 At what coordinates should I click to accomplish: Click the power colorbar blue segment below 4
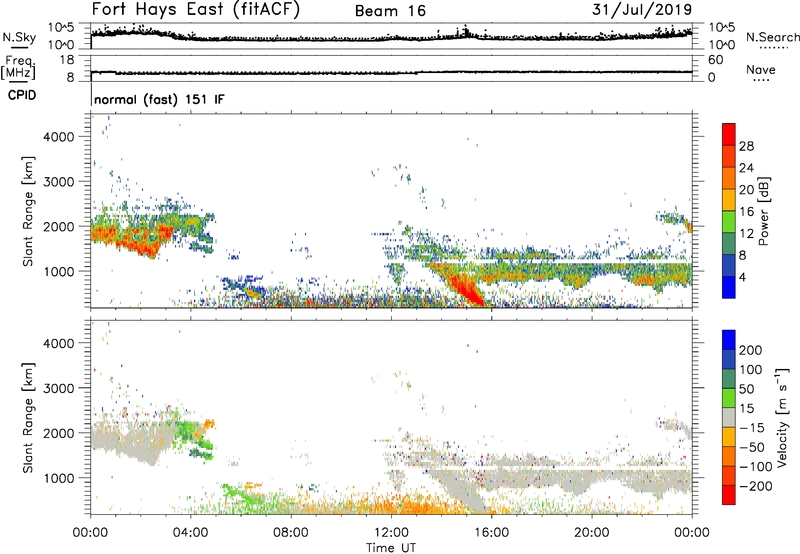click(729, 287)
